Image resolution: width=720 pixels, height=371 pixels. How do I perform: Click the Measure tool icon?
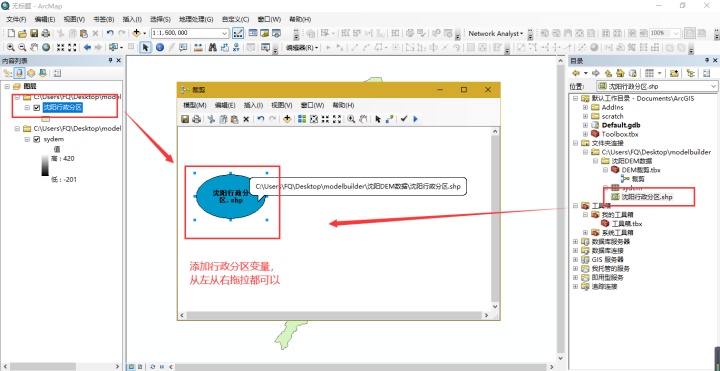coord(198,47)
